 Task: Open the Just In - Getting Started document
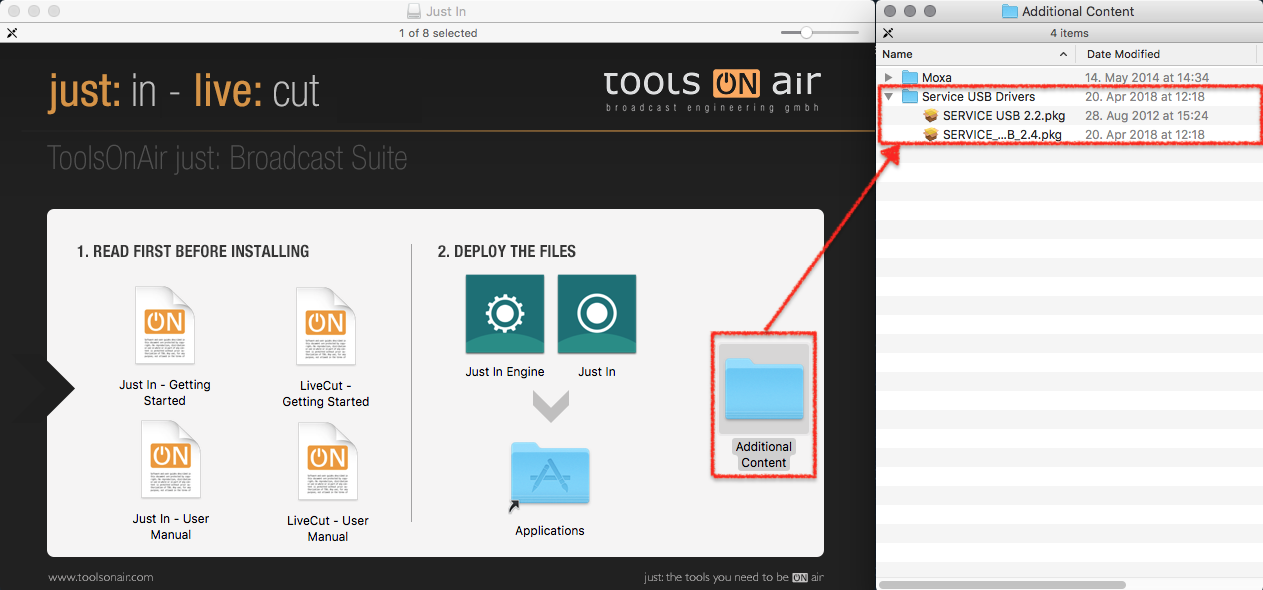(165, 326)
